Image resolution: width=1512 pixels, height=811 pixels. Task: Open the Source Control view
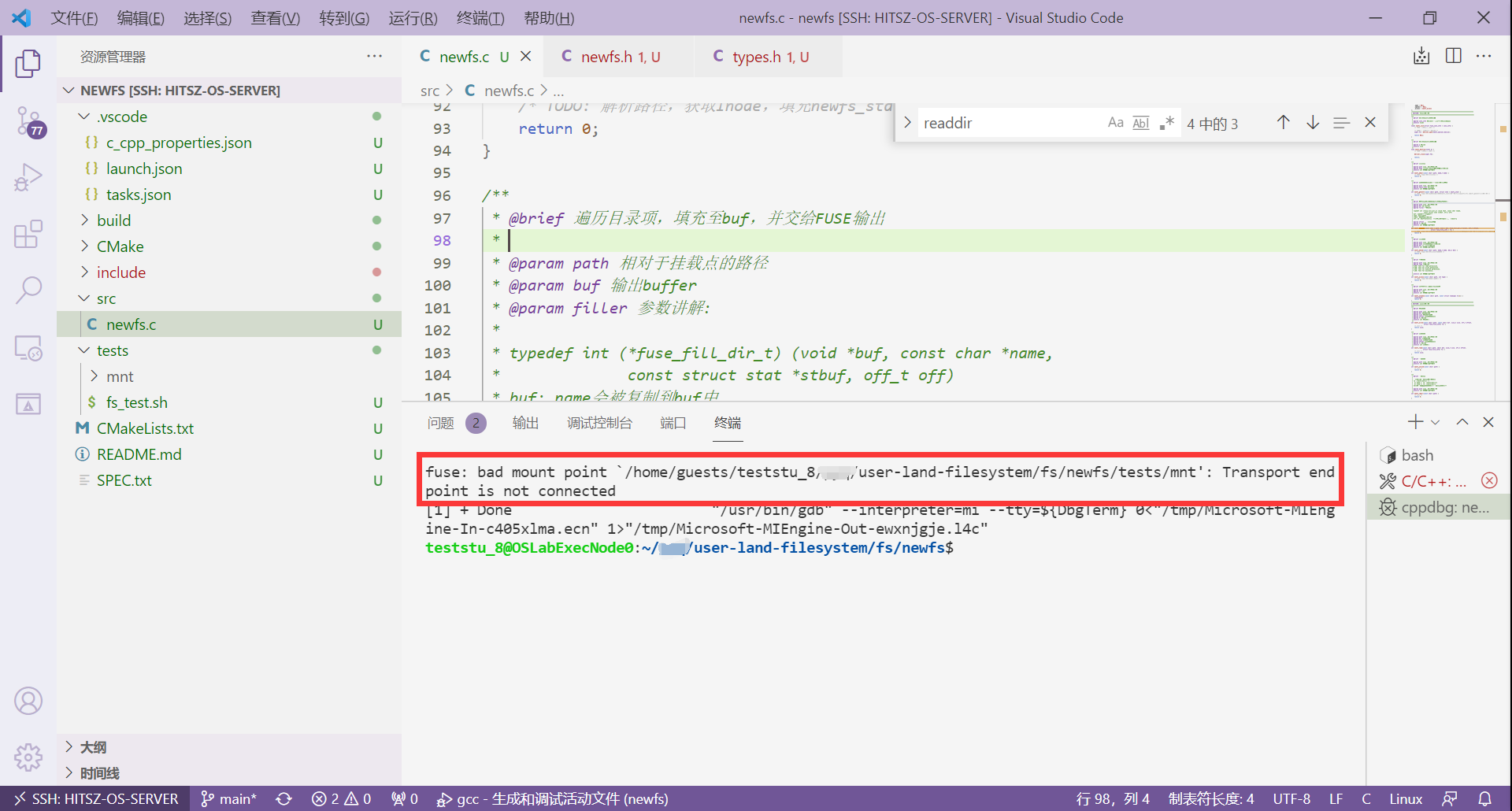(x=28, y=121)
